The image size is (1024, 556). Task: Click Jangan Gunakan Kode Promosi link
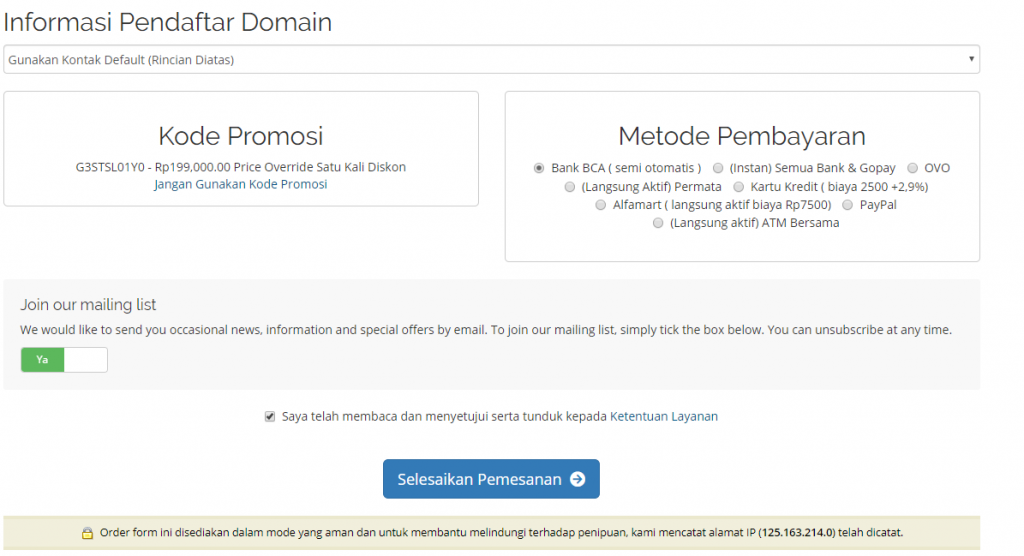[x=241, y=185]
